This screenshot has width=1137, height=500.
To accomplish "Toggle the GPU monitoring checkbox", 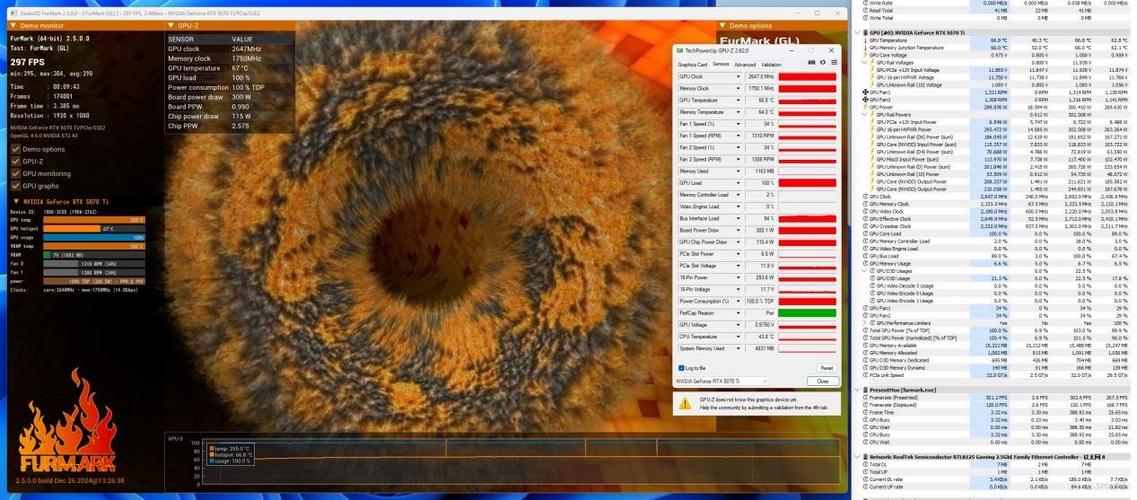I will pyautogui.click(x=15, y=173).
